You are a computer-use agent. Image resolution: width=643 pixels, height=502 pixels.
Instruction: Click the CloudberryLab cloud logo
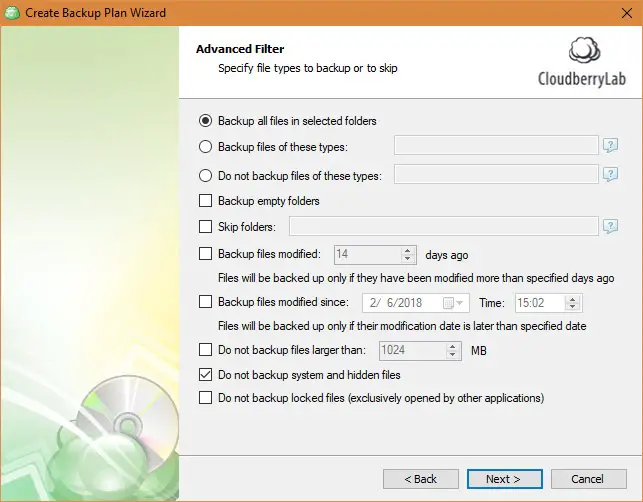tap(584, 50)
